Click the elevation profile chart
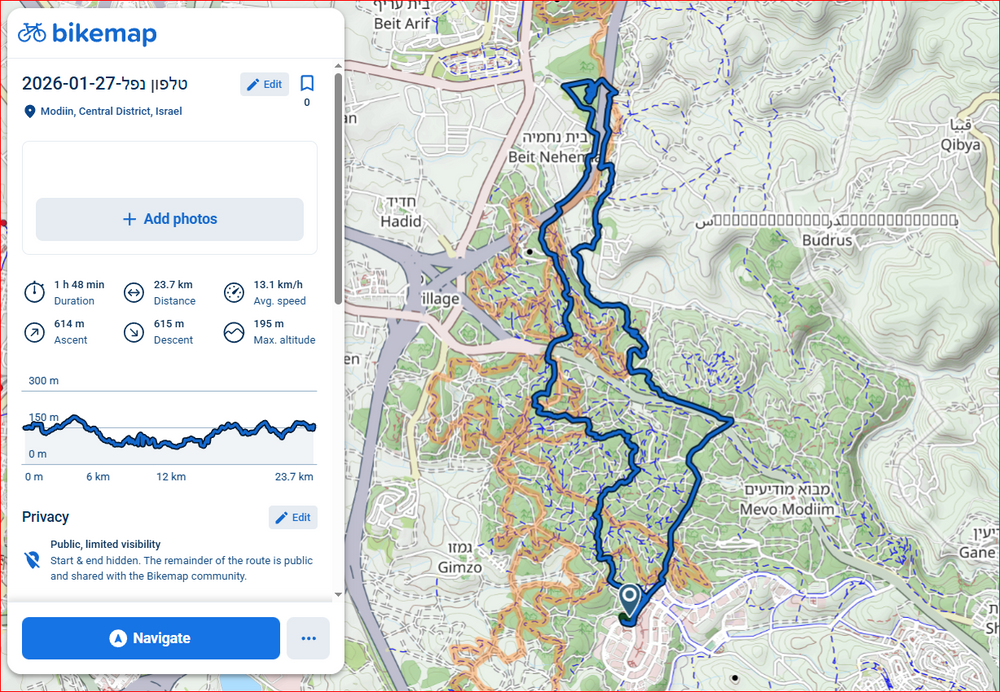 click(169, 428)
